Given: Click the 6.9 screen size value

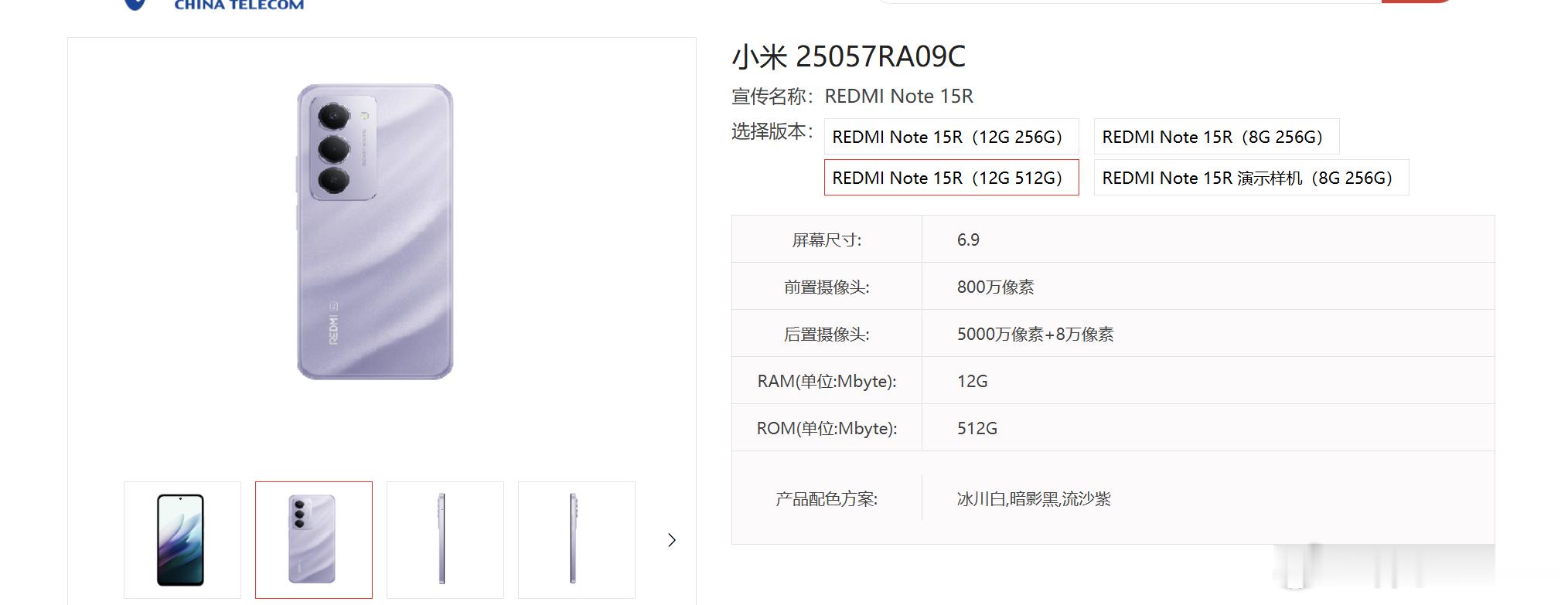Looking at the screenshot, I should click(968, 240).
